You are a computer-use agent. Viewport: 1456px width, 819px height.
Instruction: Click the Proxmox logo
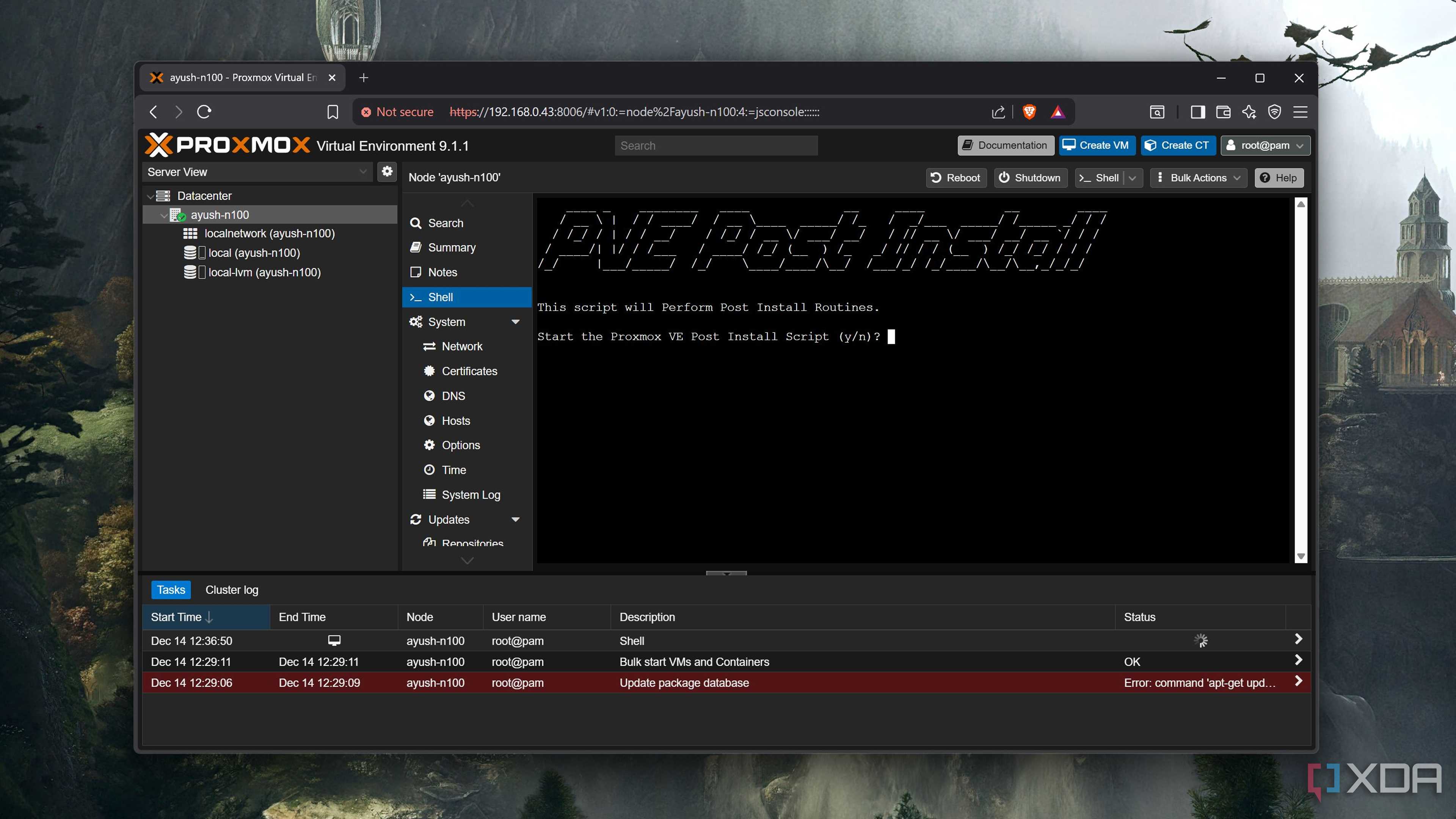(x=227, y=145)
